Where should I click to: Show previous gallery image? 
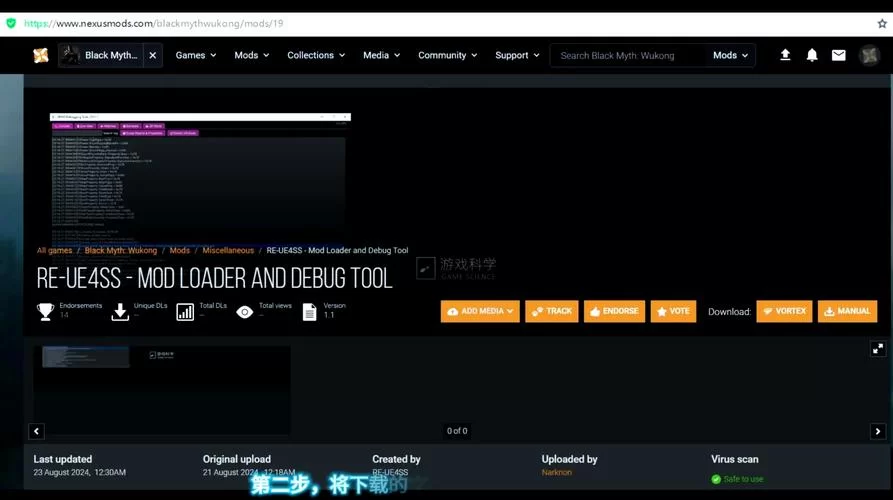(x=37, y=431)
